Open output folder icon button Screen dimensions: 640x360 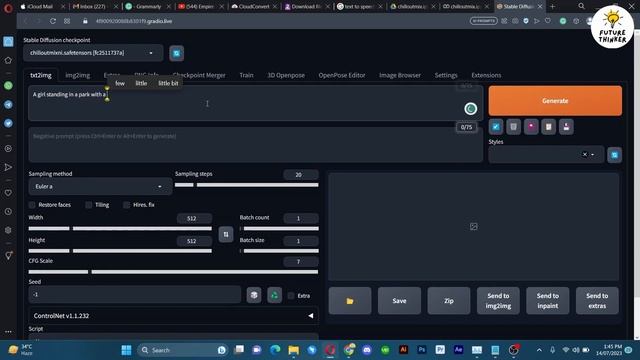tap(350, 301)
